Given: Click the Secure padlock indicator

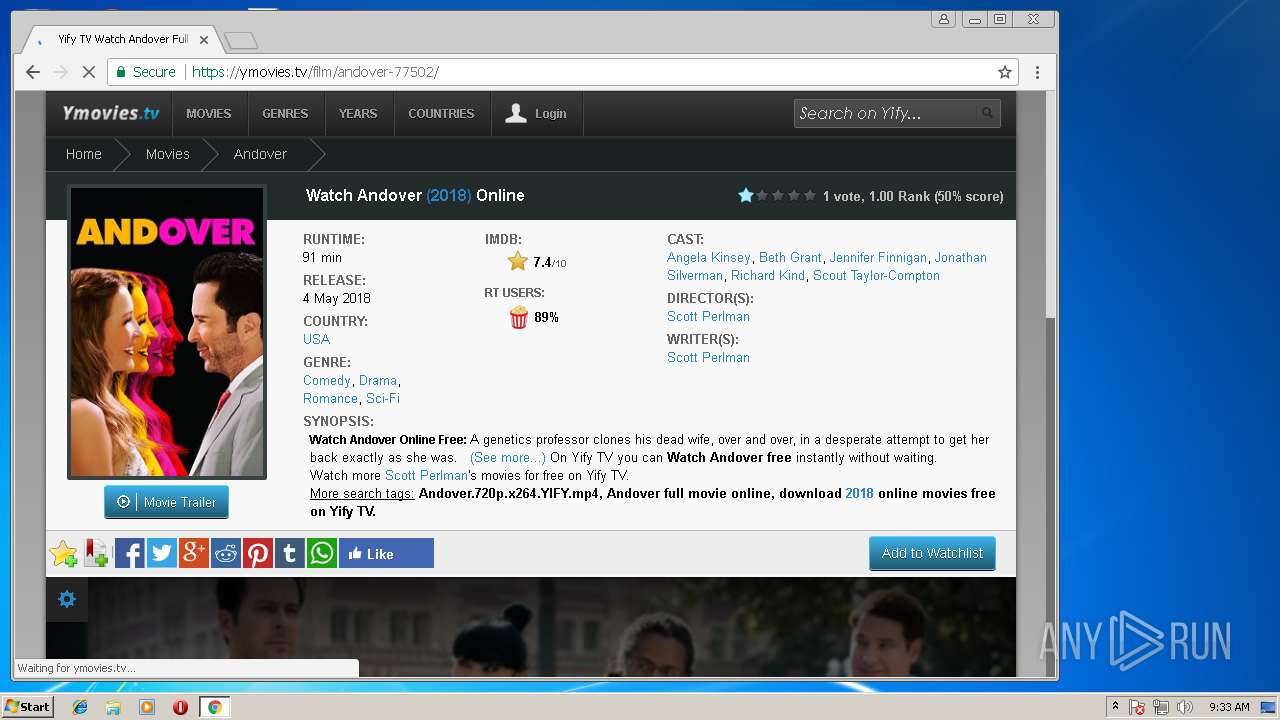Looking at the screenshot, I should (146, 72).
